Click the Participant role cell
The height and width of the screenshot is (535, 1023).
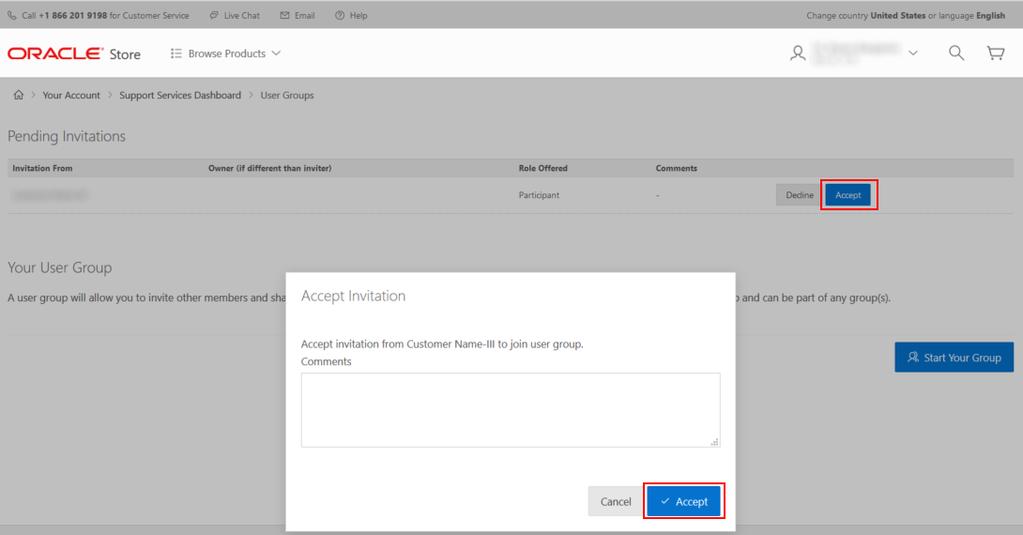(539, 195)
